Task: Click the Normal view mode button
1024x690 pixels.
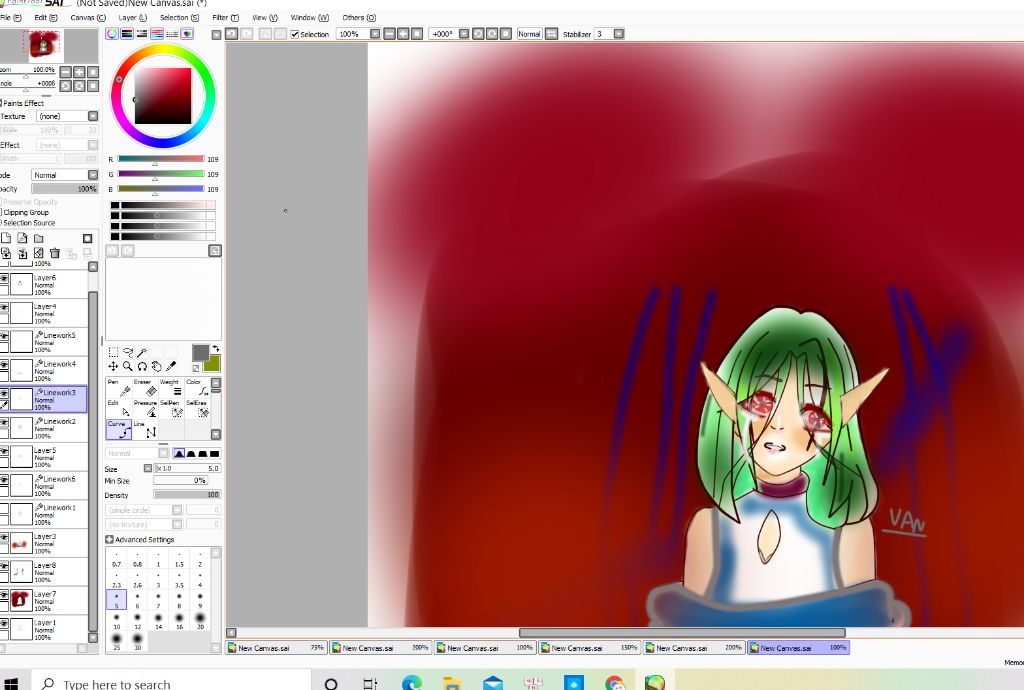Action: pyautogui.click(x=529, y=34)
